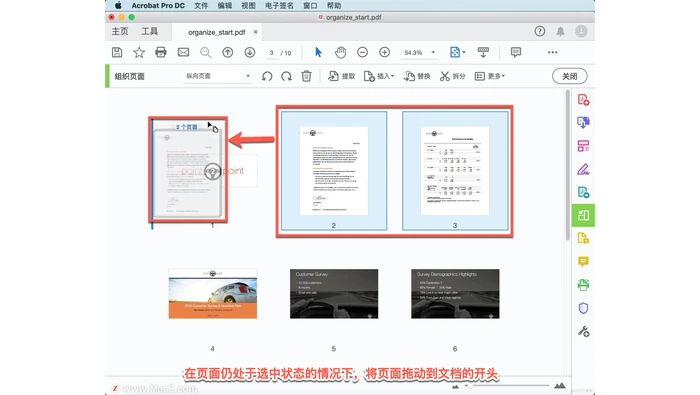This screenshot has height=395, width=700.
Task: Select page 2 thumbnail
Action: [x=333, y=171]
